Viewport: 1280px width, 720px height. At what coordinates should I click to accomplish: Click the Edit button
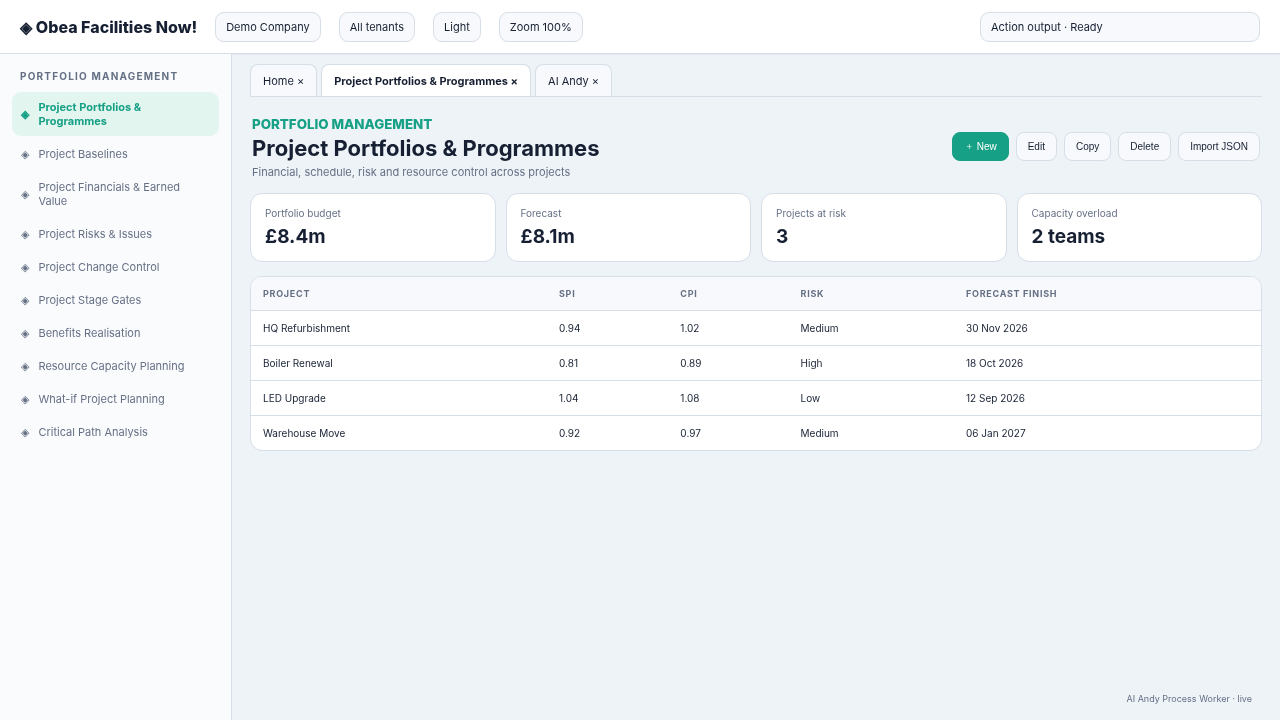(x=1036, y=146)
